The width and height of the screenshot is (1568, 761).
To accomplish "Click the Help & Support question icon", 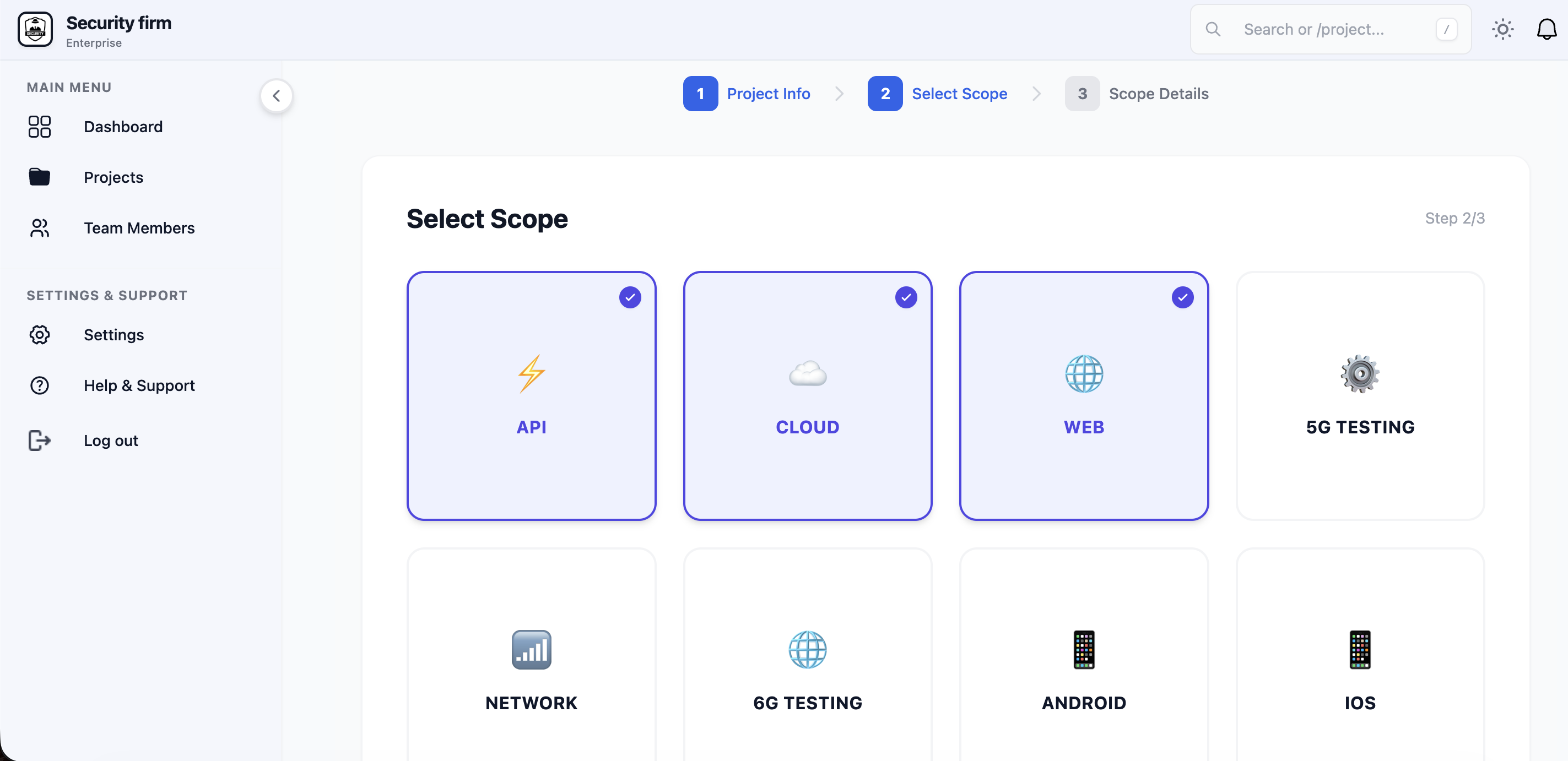I will (x=40, y=385).
